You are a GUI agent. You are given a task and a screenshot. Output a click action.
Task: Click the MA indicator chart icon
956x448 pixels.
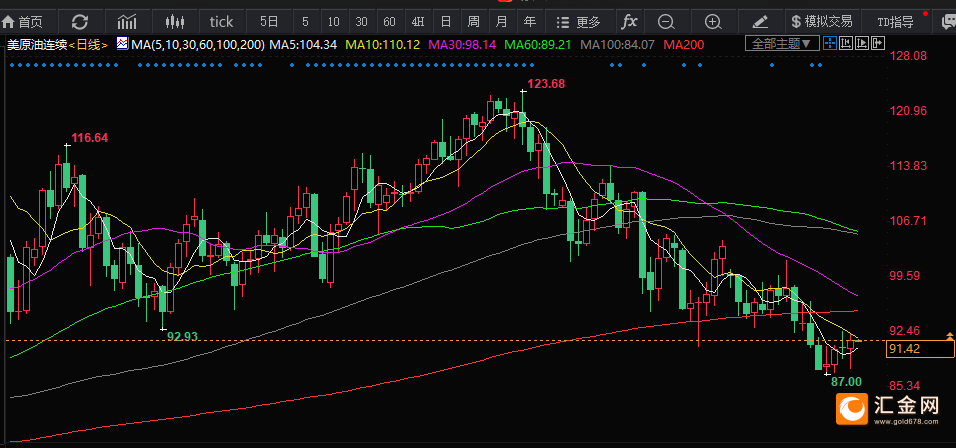tap(123, 44)
